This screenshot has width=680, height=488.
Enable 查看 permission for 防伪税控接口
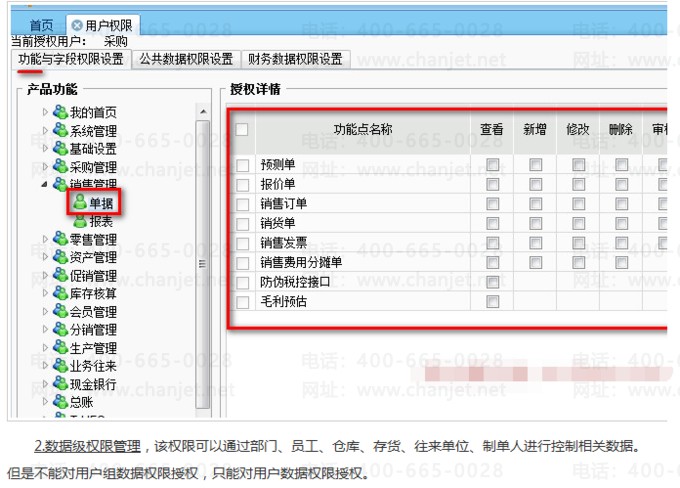tap(493, 282)
